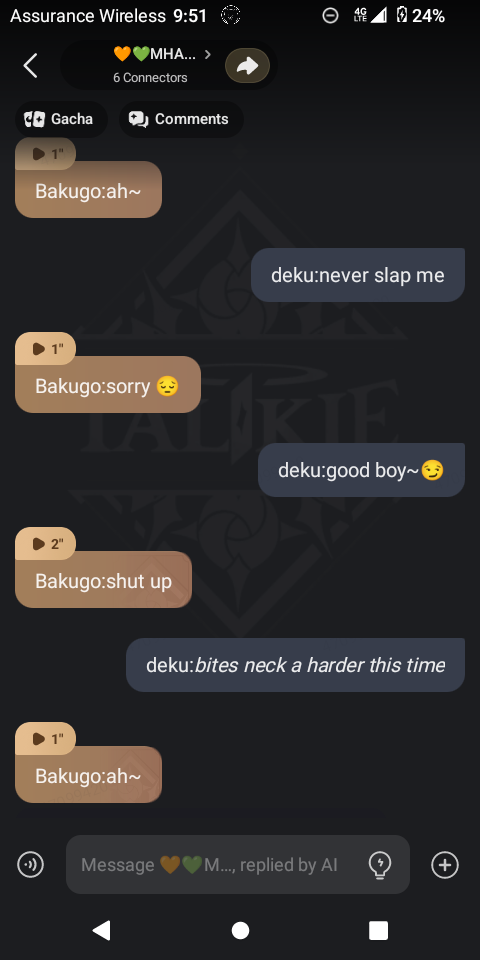Play voice clip above first Bakugo:ah~
This screenshot has width=480, height=960.
[x=45, y=154]
